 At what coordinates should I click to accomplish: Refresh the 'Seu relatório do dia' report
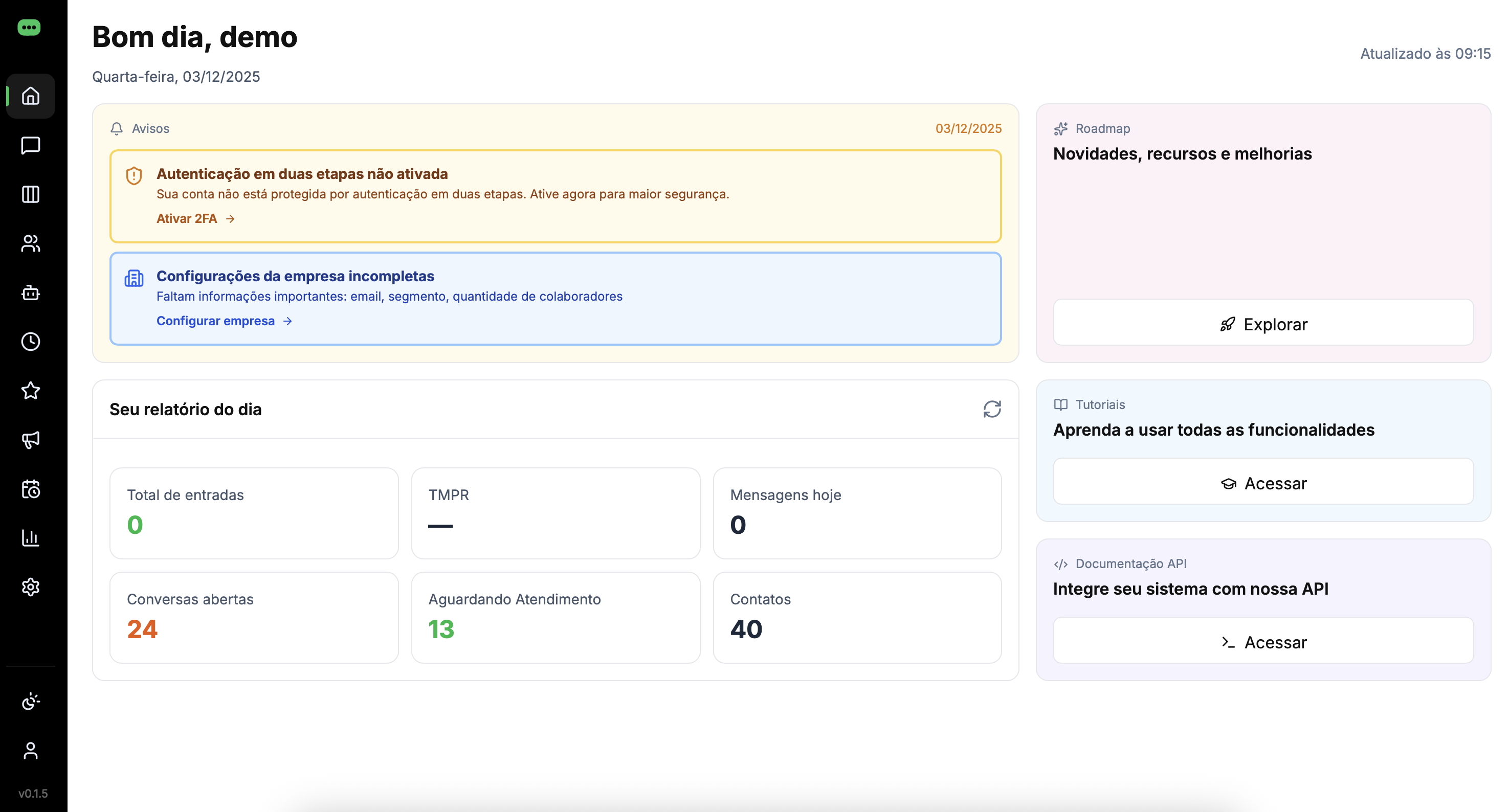pyautogui.click(x=992, y=409)
